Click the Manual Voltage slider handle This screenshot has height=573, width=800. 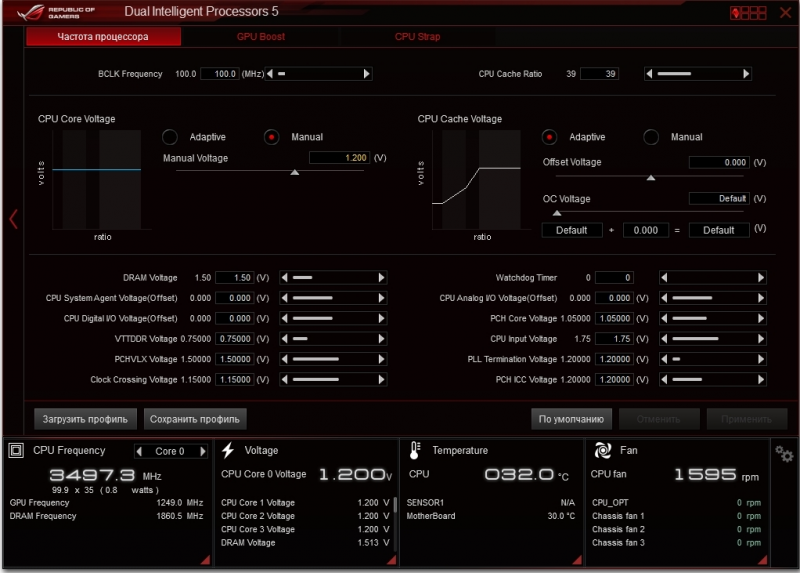tap(295, 172)
